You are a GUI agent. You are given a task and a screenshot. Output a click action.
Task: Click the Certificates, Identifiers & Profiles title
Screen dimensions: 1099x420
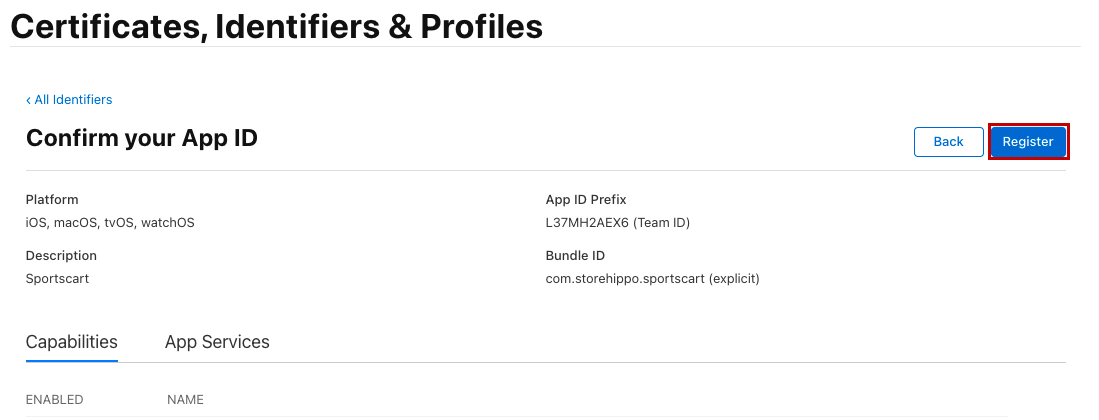click(x=276, y=27)
